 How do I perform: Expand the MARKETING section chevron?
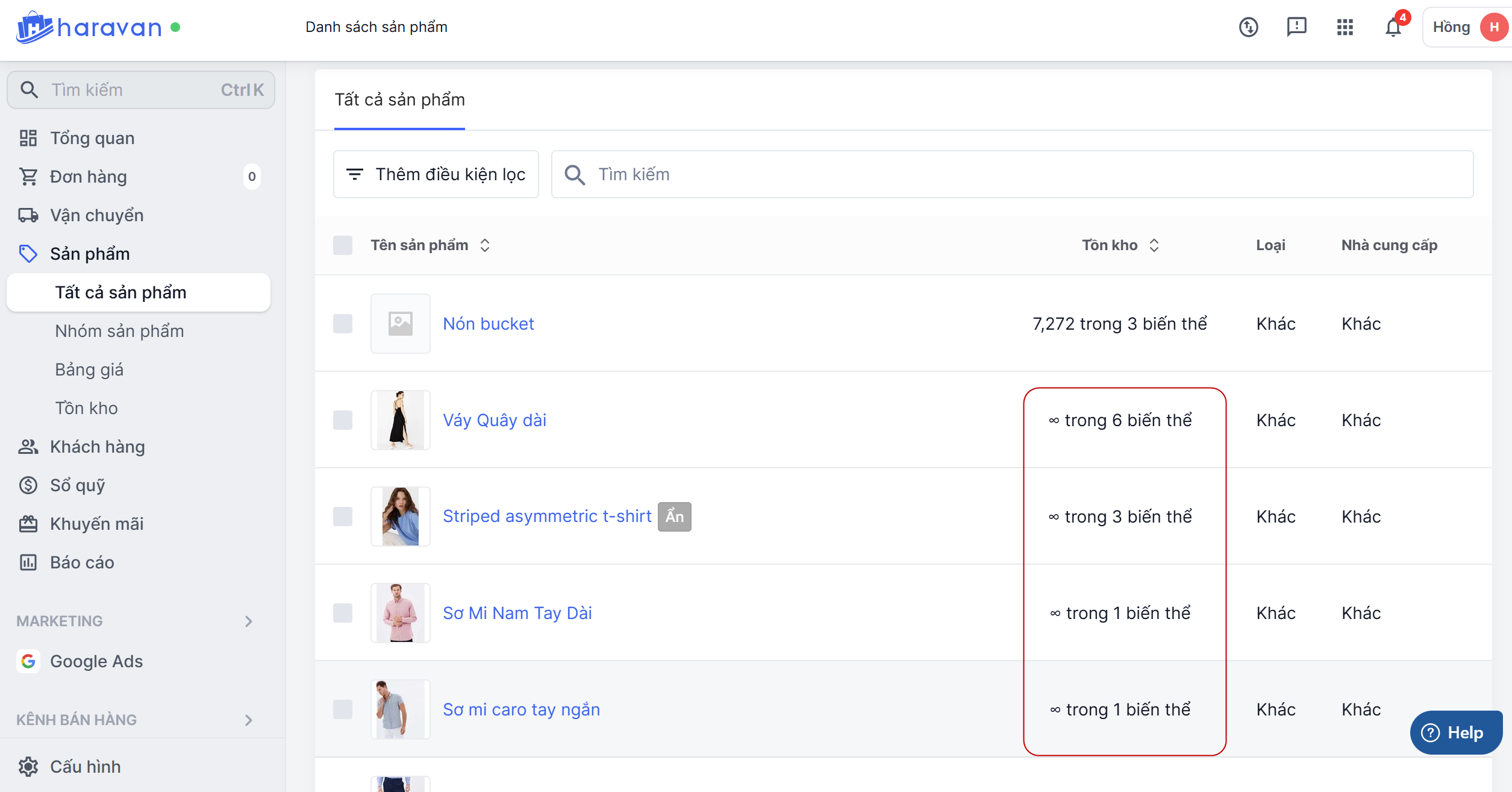coord(248,621)
